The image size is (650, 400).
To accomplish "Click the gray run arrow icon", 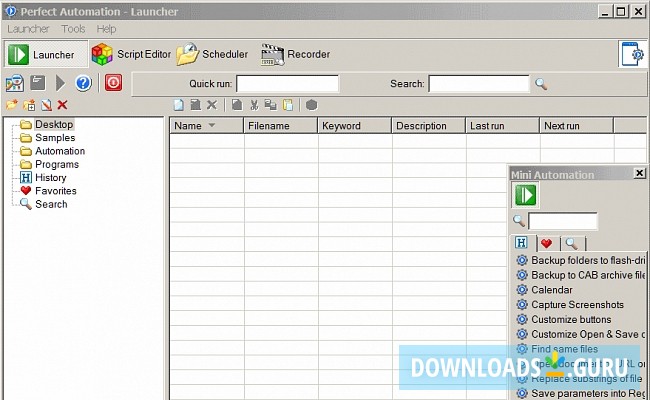I will click(61, 83).
